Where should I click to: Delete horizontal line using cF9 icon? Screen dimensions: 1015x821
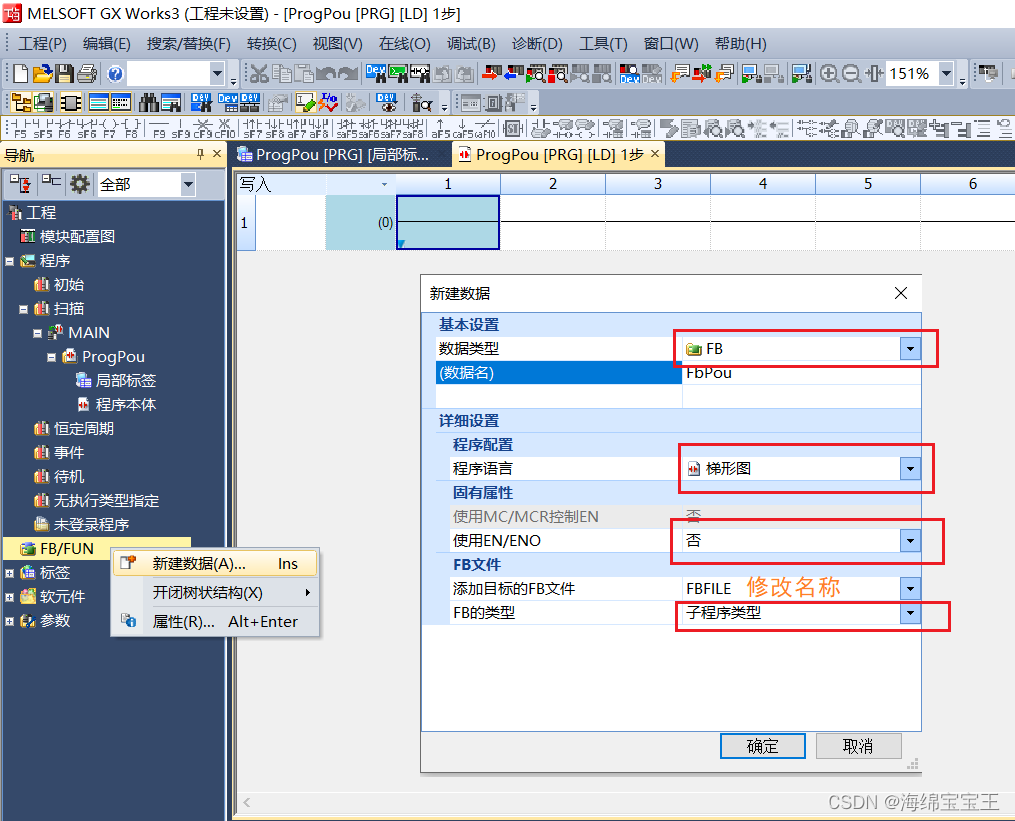(x=203, y=128)
